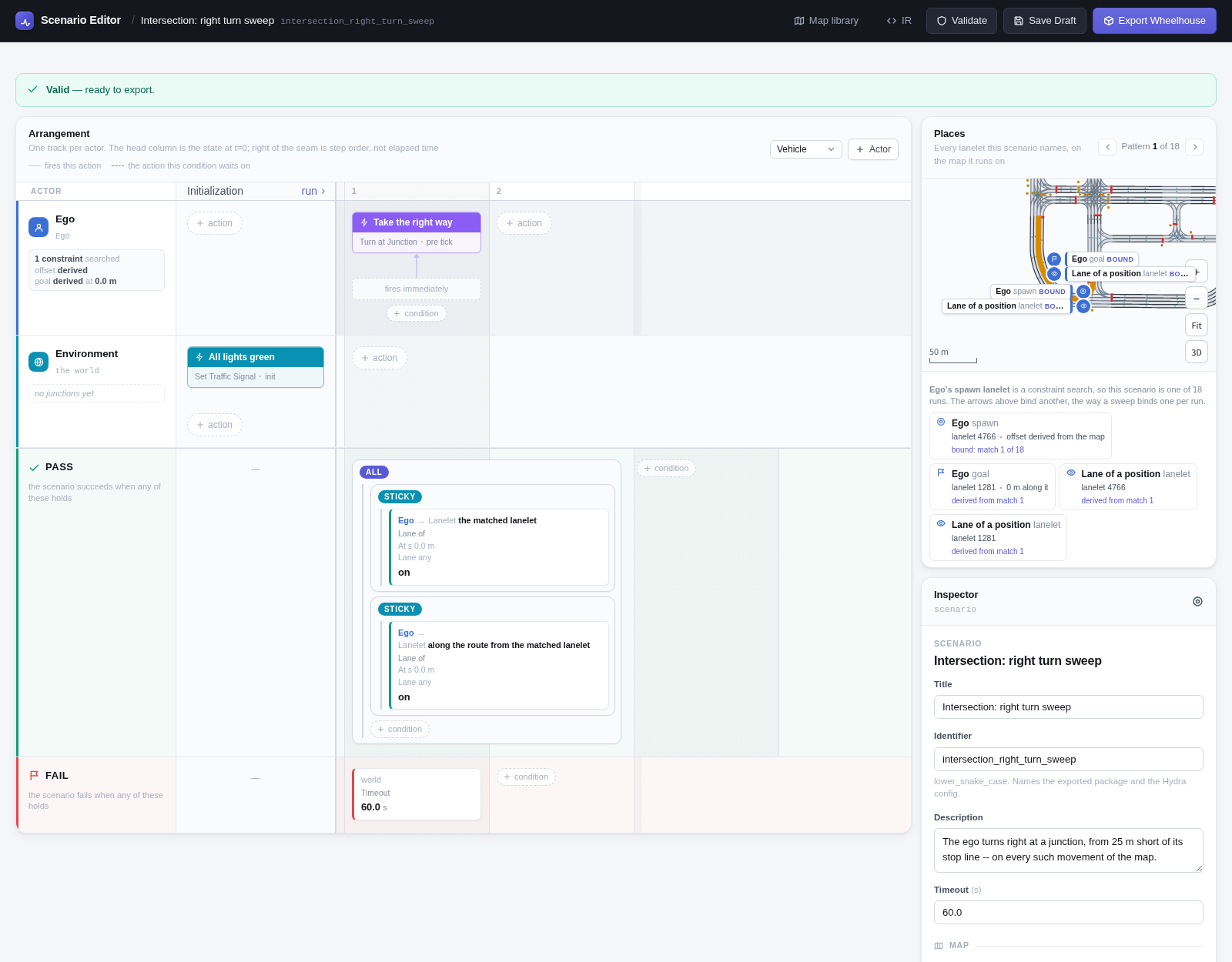Image resolution: width=1232 pixels, height=962 pixels.
Task: Click the Ego goal lanelet 1281 card
Action: coord(992,487)
